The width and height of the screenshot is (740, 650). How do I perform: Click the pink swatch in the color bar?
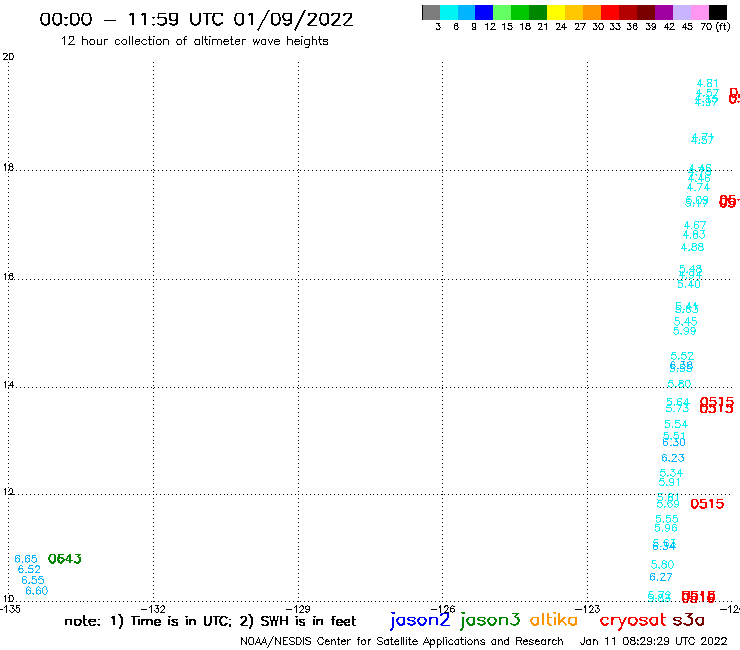699,12
